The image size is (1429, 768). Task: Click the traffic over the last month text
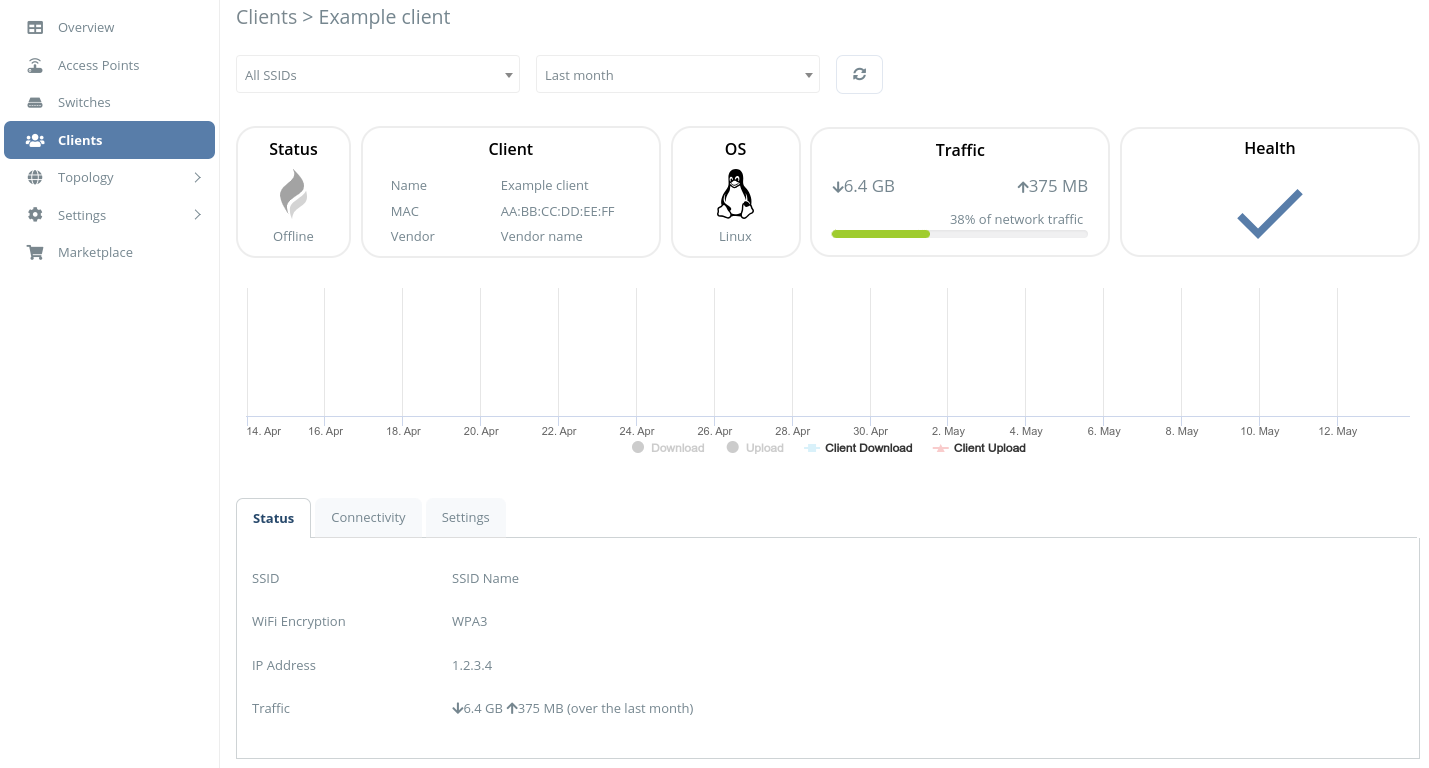pyautogui.click(x=572, y=708)
